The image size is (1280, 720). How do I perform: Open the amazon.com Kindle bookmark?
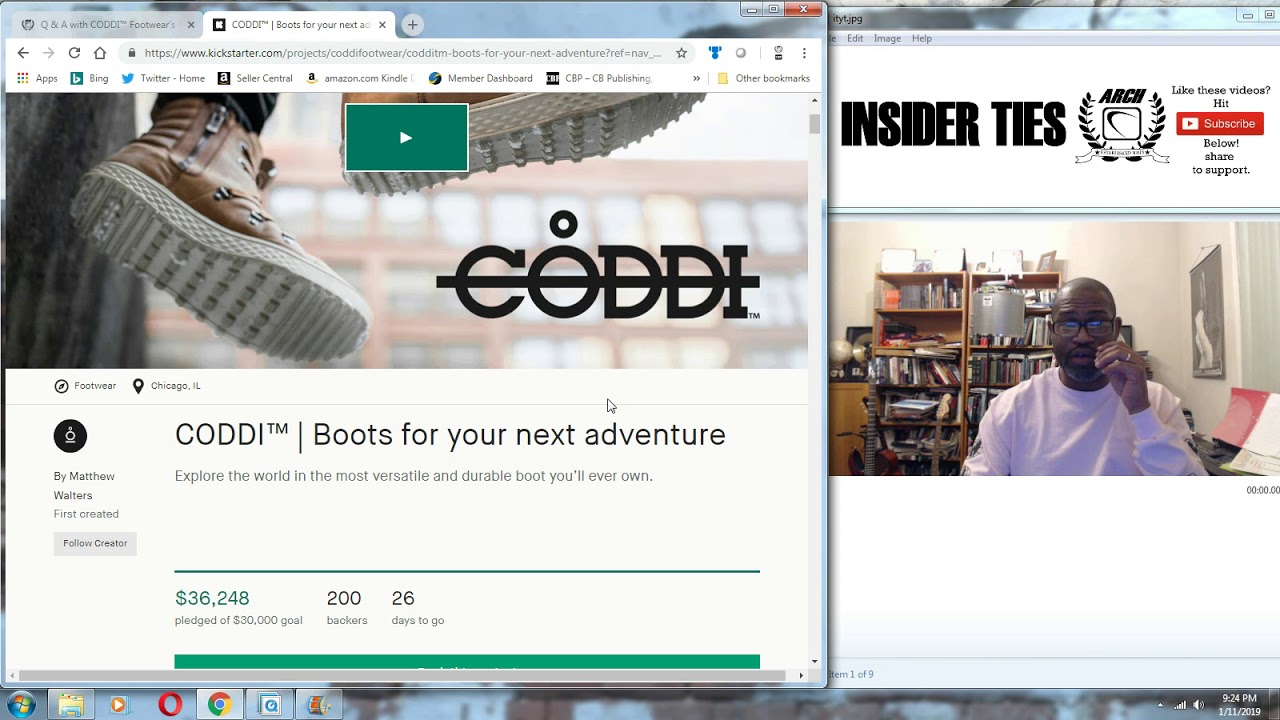(x=360, y=78)
